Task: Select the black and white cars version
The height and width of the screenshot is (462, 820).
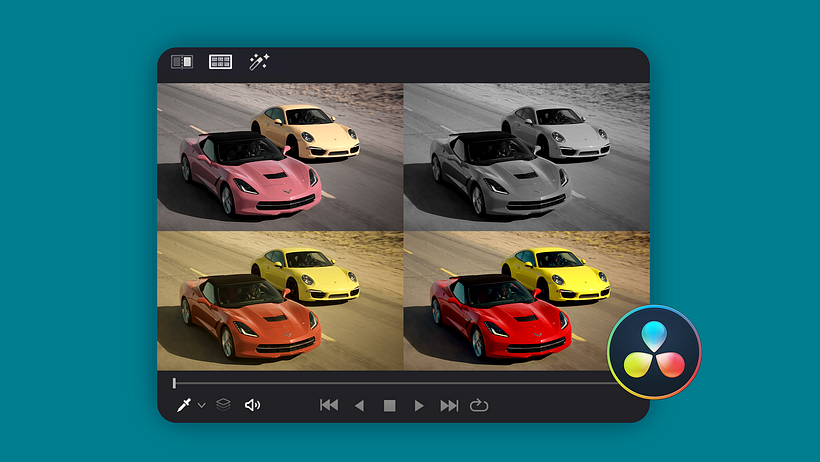Action: pos(526,155)
